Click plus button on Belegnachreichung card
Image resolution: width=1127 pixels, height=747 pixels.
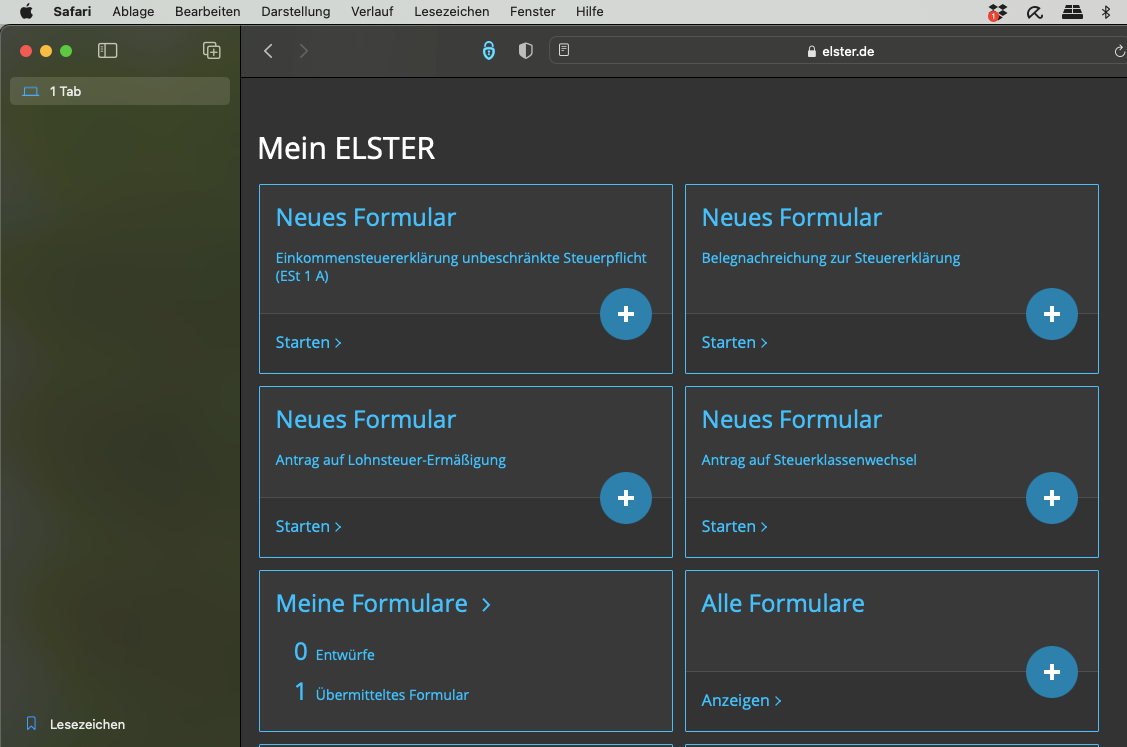1052,314
